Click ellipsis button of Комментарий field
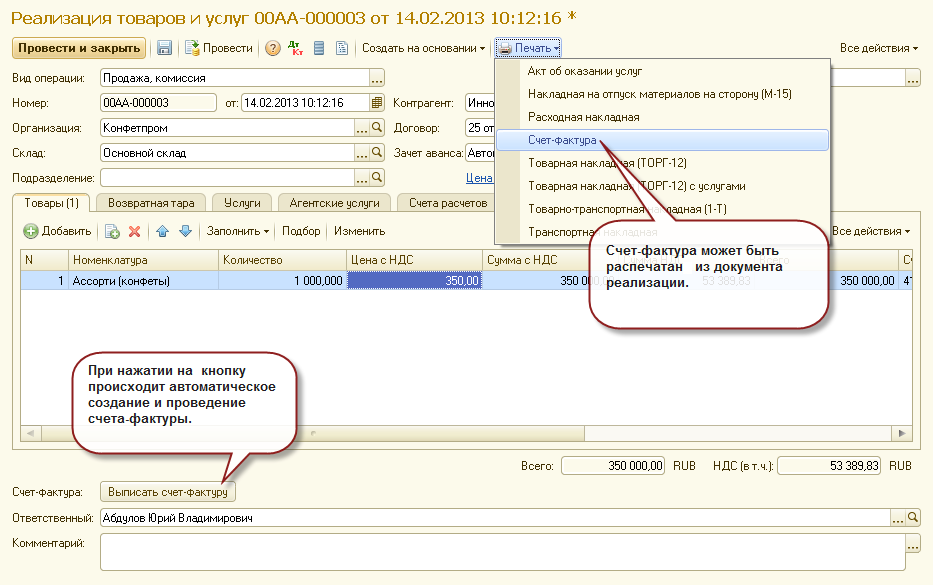Screen dimensions: 933x585 point(913,543)
